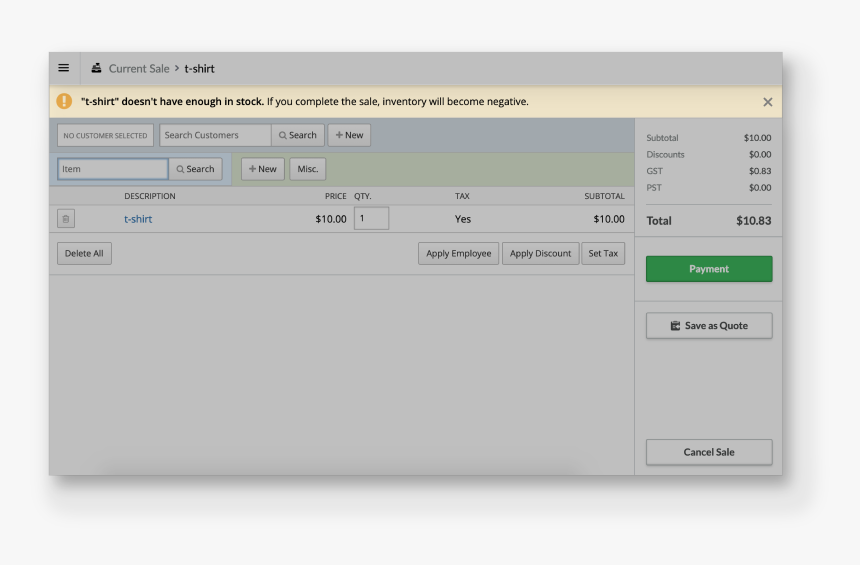Click the Discounts value $0.00

pos(760,155)
